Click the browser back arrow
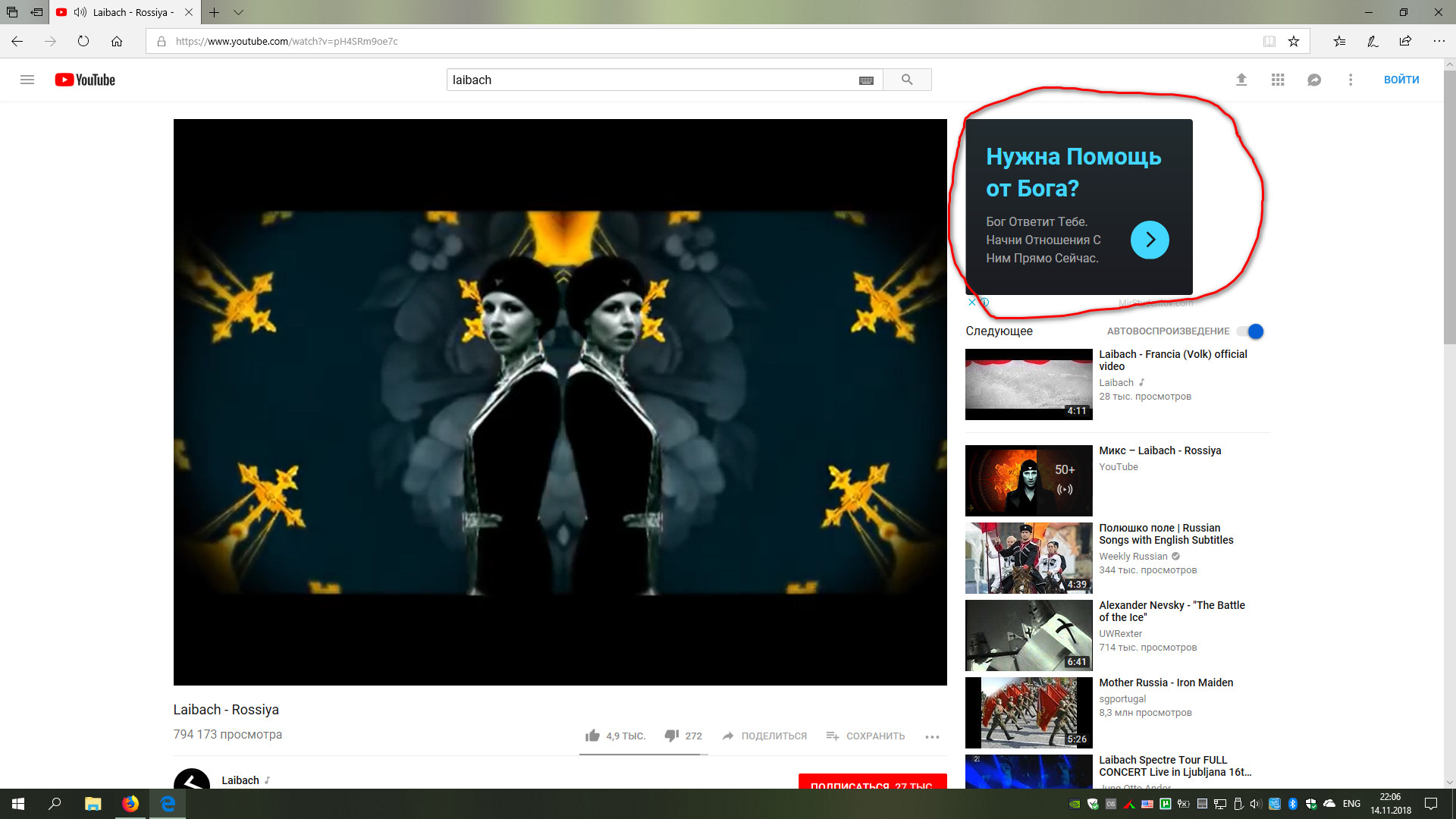Image resolution: width=1456 pixels, height=819 pixels. 17,41
